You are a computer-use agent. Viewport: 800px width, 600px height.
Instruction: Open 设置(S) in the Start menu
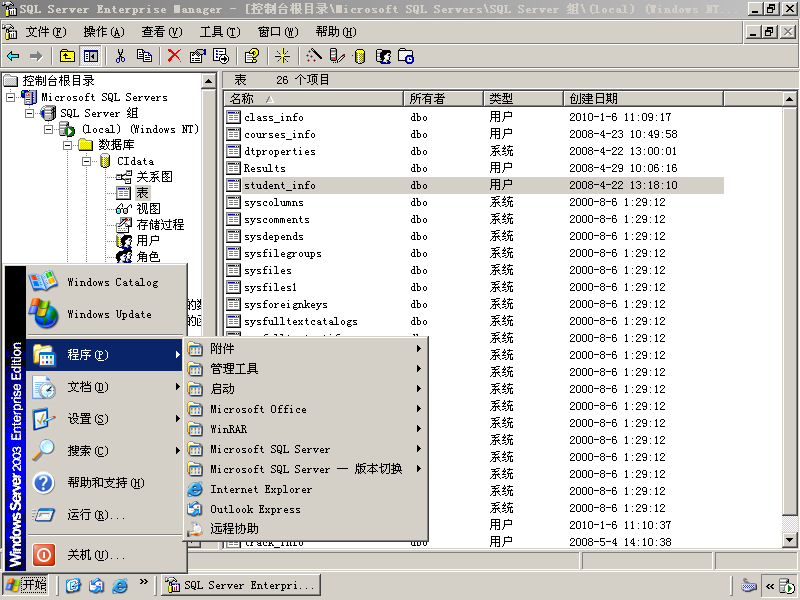point(107,419)
